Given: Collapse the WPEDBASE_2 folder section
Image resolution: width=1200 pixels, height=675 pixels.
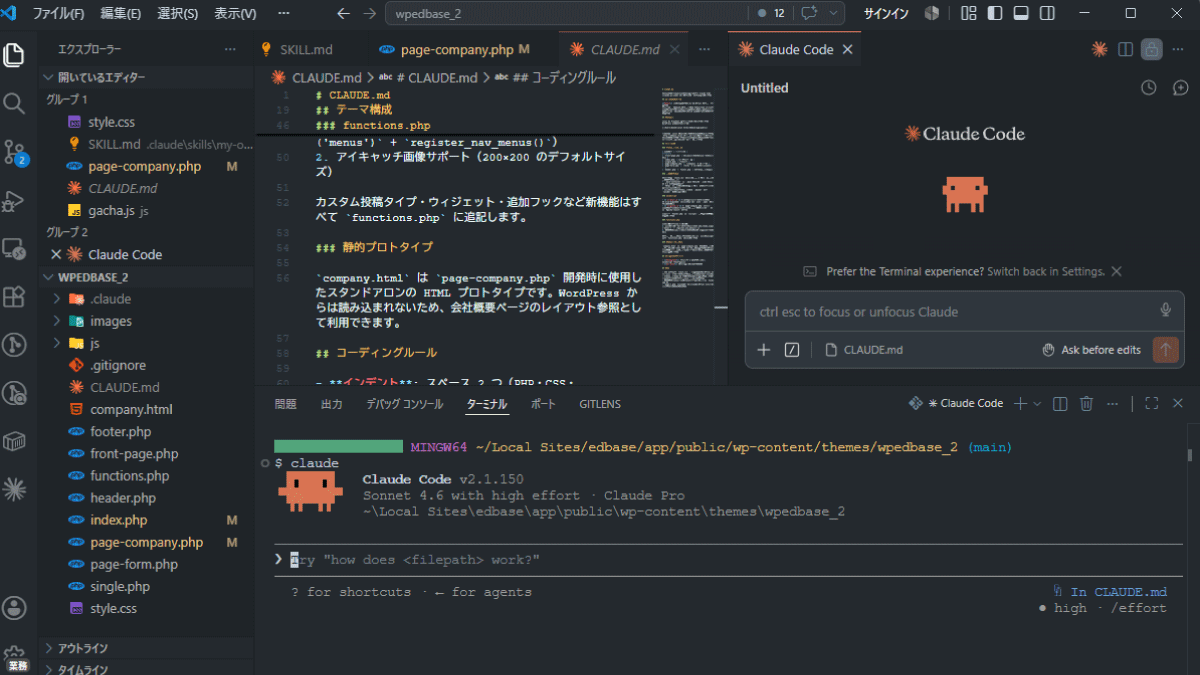Looking at the screenshot, I should click(146, 277).
